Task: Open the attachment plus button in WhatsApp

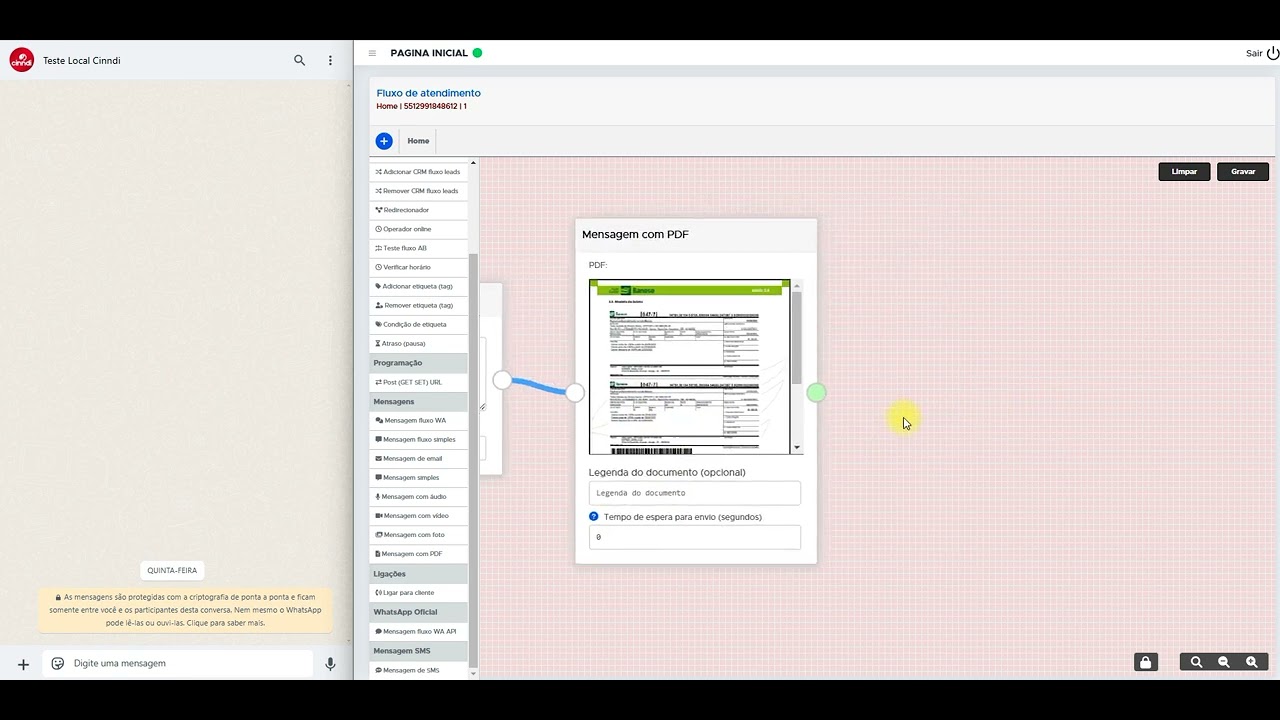Action: point(23,664)
